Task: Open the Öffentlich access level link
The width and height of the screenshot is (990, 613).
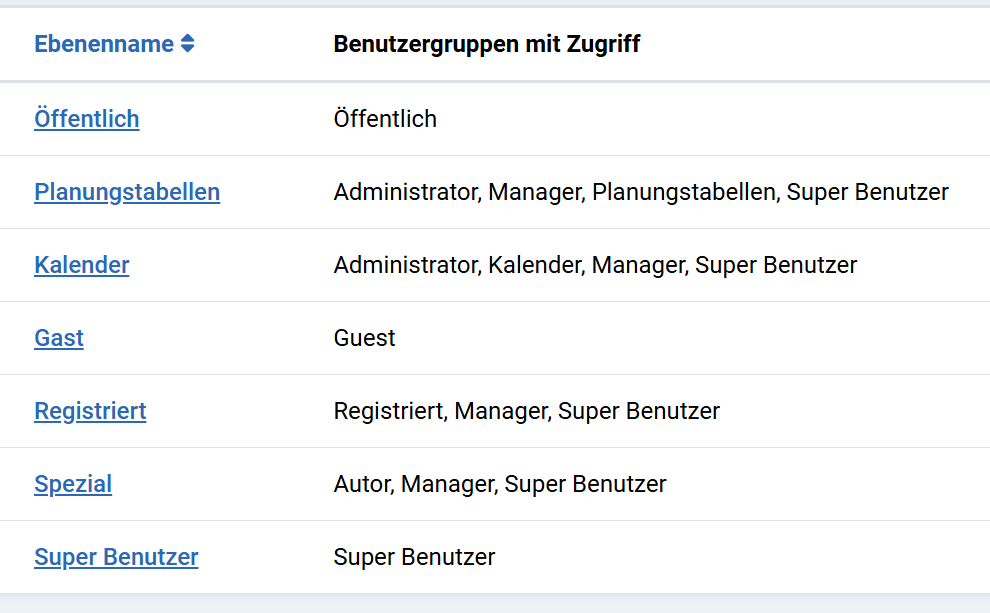Action: pos(87,119)
